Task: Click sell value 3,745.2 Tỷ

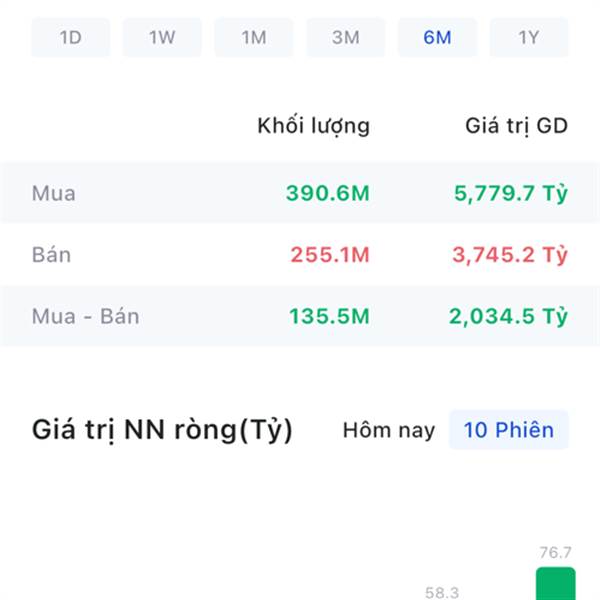Action: click(x=510, y=255)
